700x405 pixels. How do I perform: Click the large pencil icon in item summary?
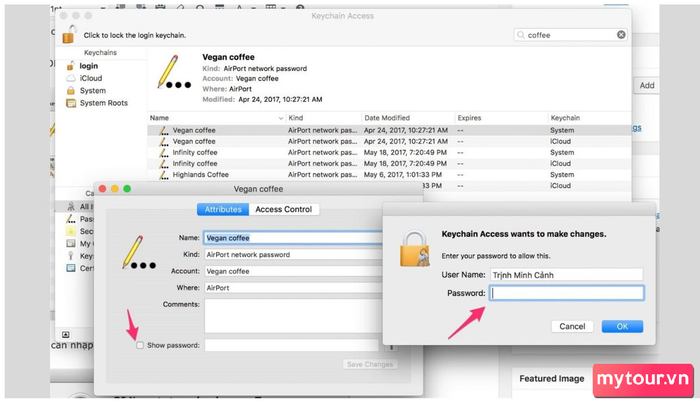(173, 72)
